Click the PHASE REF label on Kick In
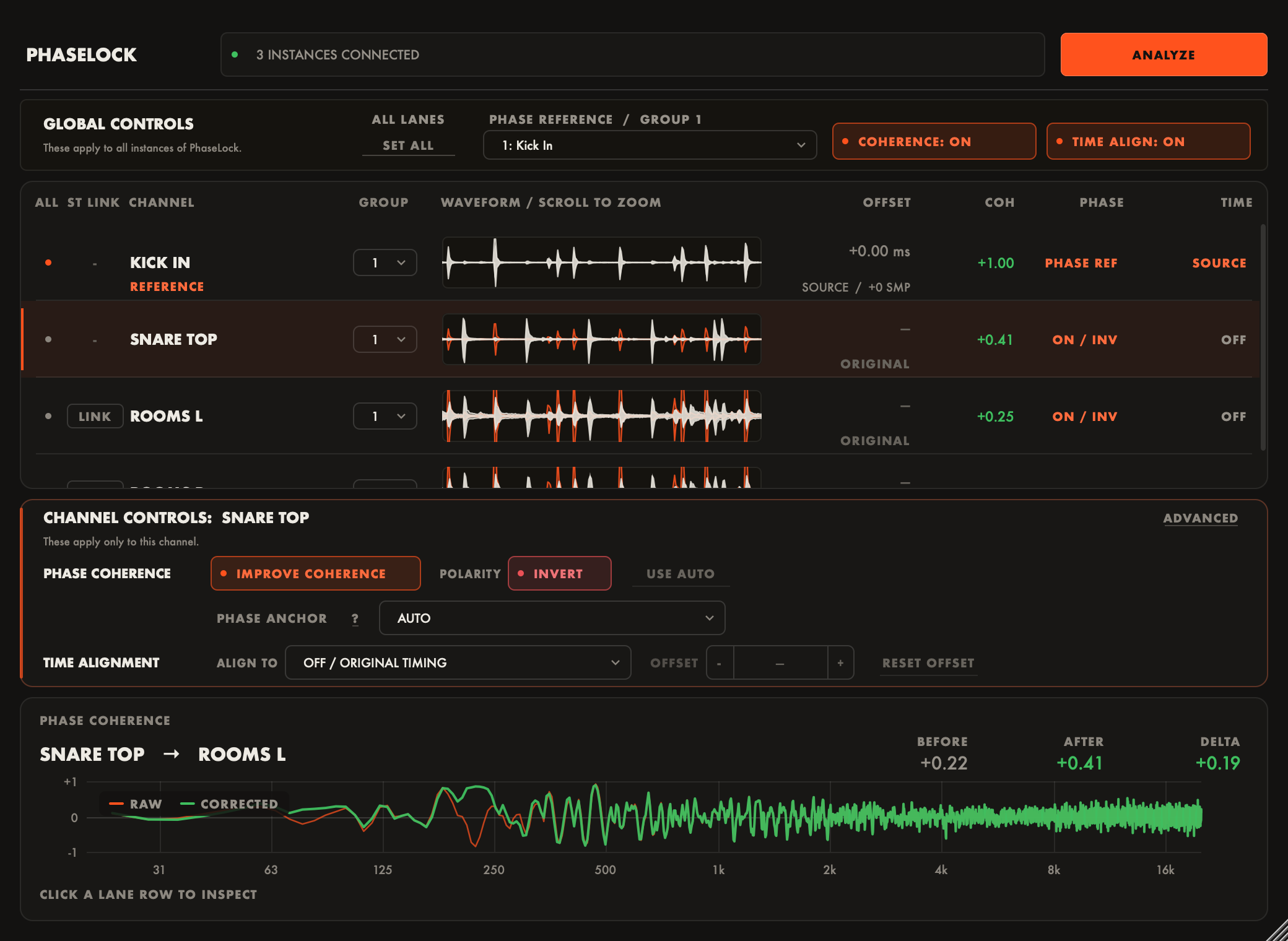The height and width of the screenshot is (941, 1288). point(1081,263)
